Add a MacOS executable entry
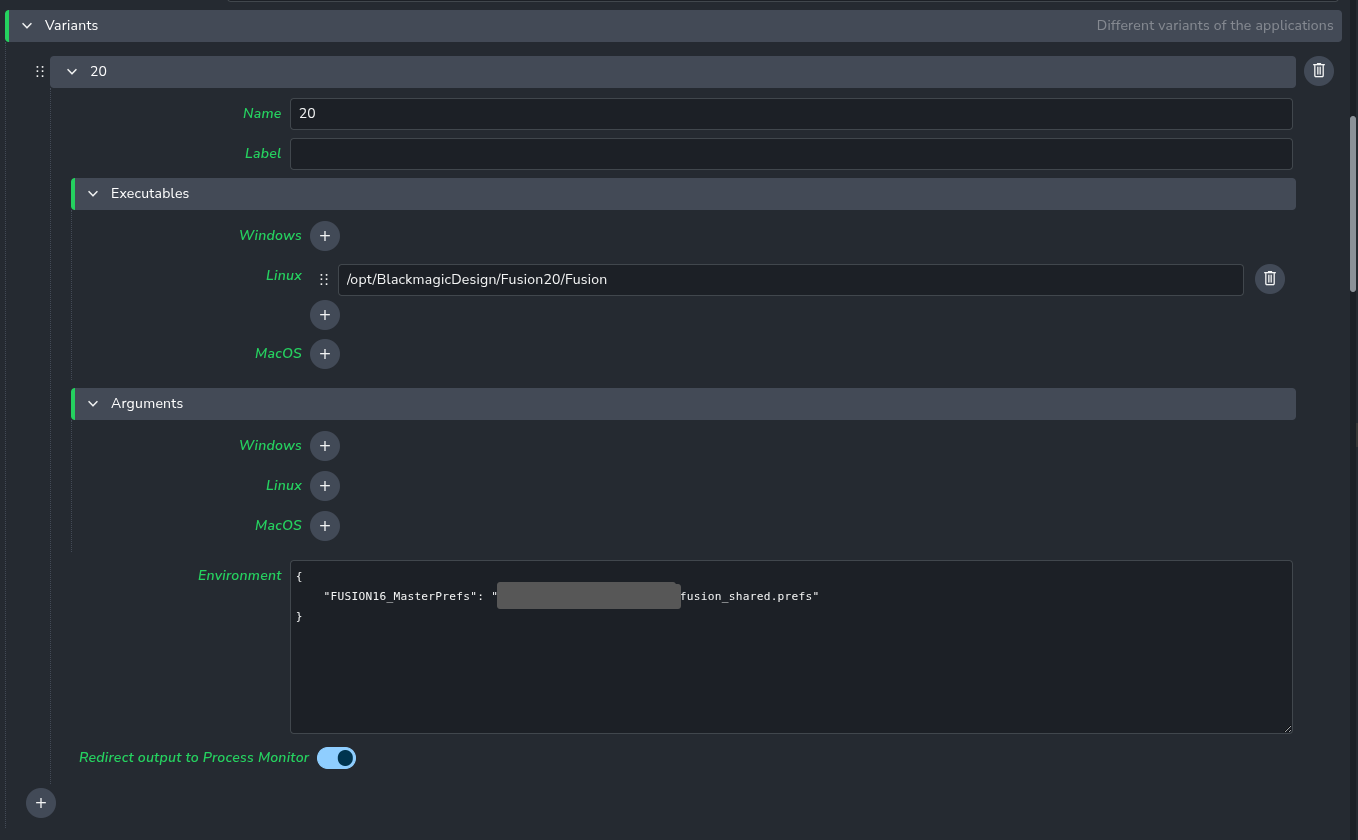1358x840 pixels. coord(324,354)
